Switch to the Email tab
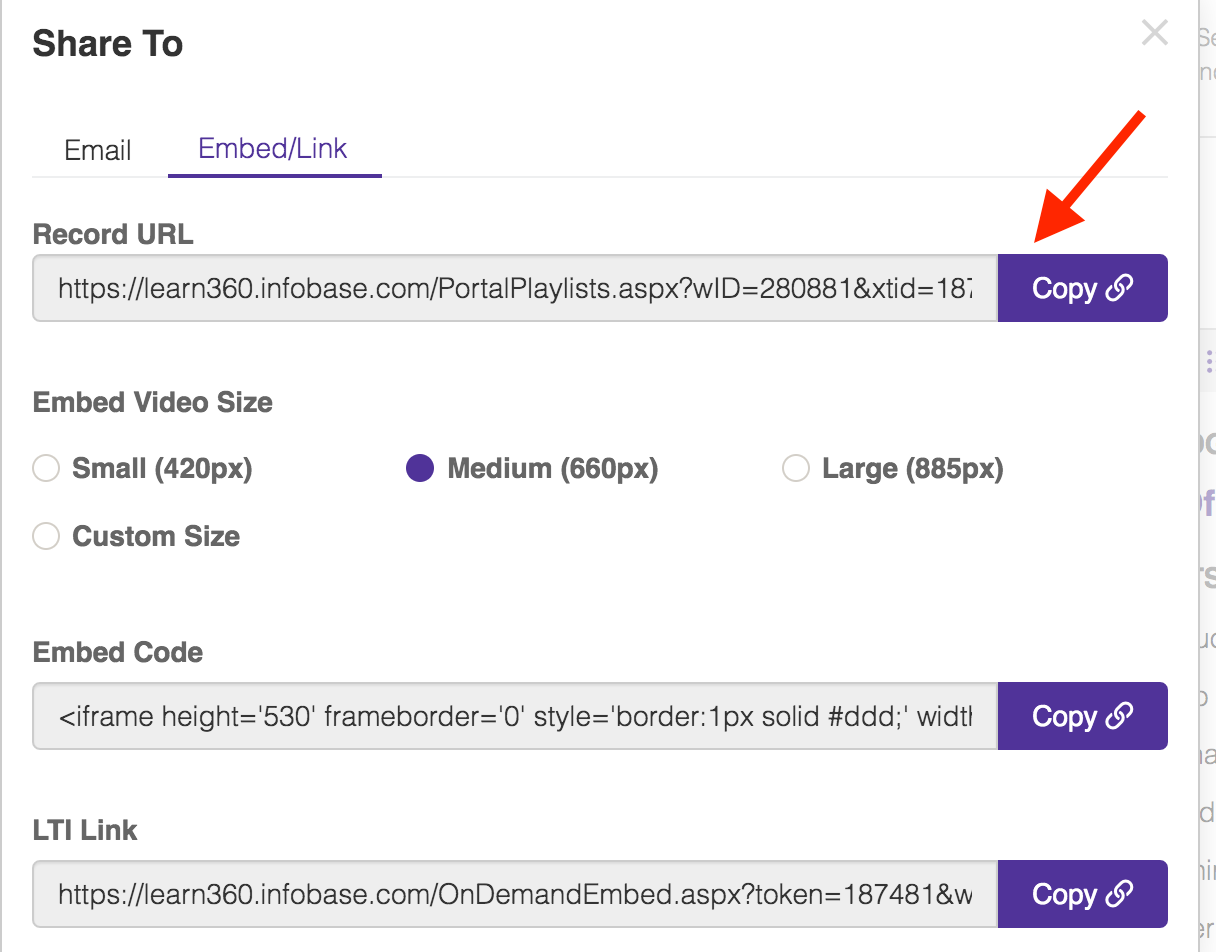Screen dimensions: 1216x952 point(98,150)
